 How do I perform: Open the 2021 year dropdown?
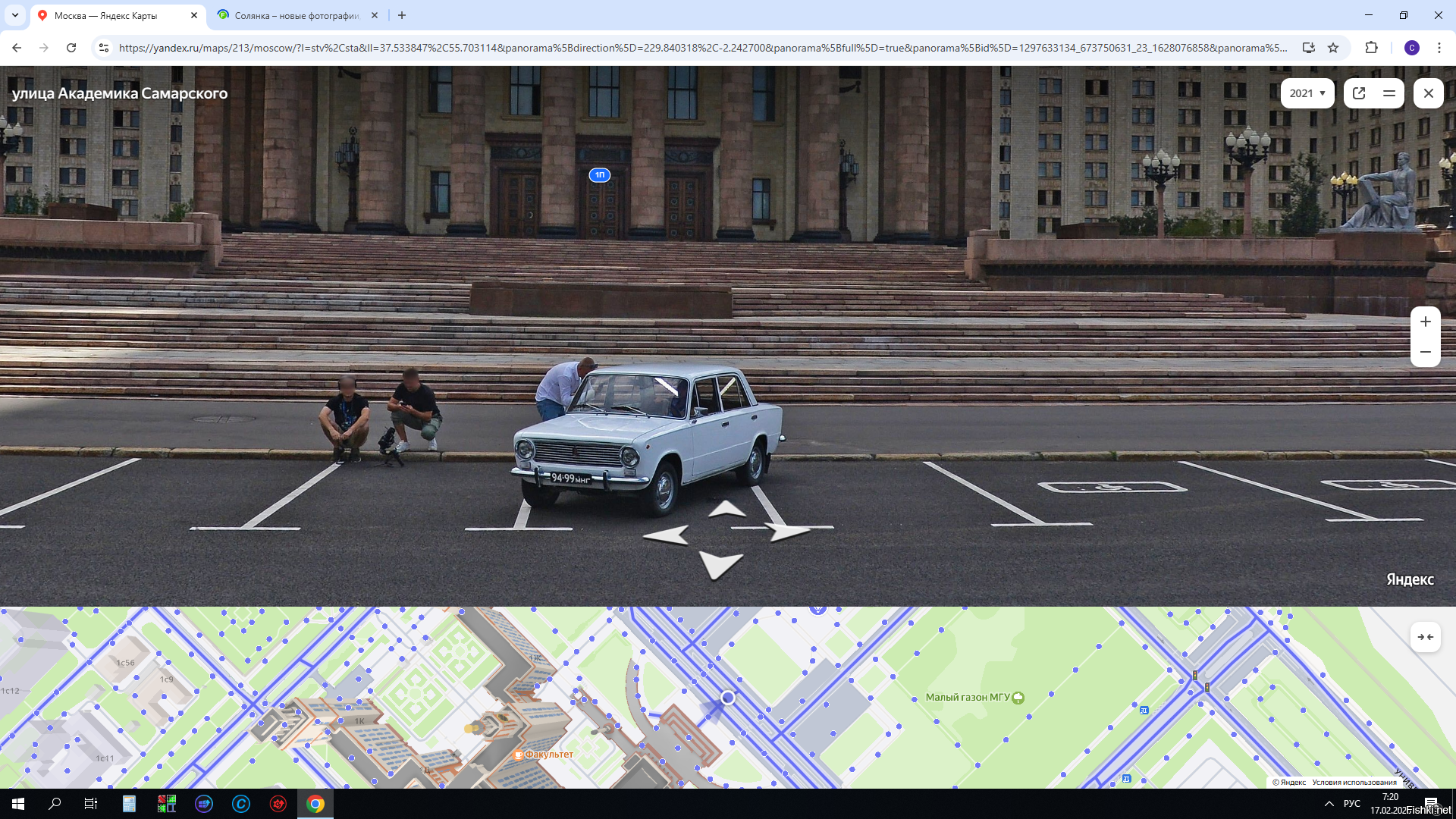pos(1307,93)
